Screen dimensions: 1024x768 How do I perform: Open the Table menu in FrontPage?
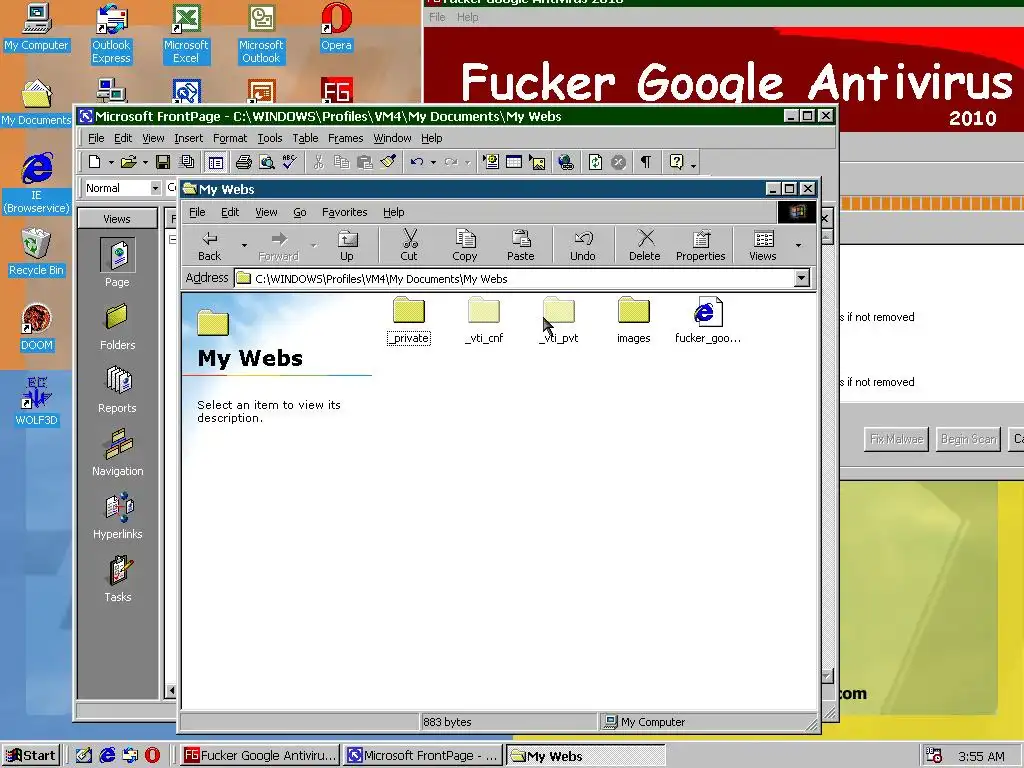pos(305,138)
